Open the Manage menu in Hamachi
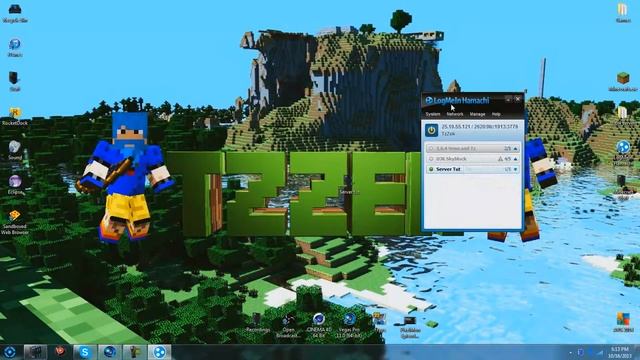This screenshot has width=640, height=360. 477,114
